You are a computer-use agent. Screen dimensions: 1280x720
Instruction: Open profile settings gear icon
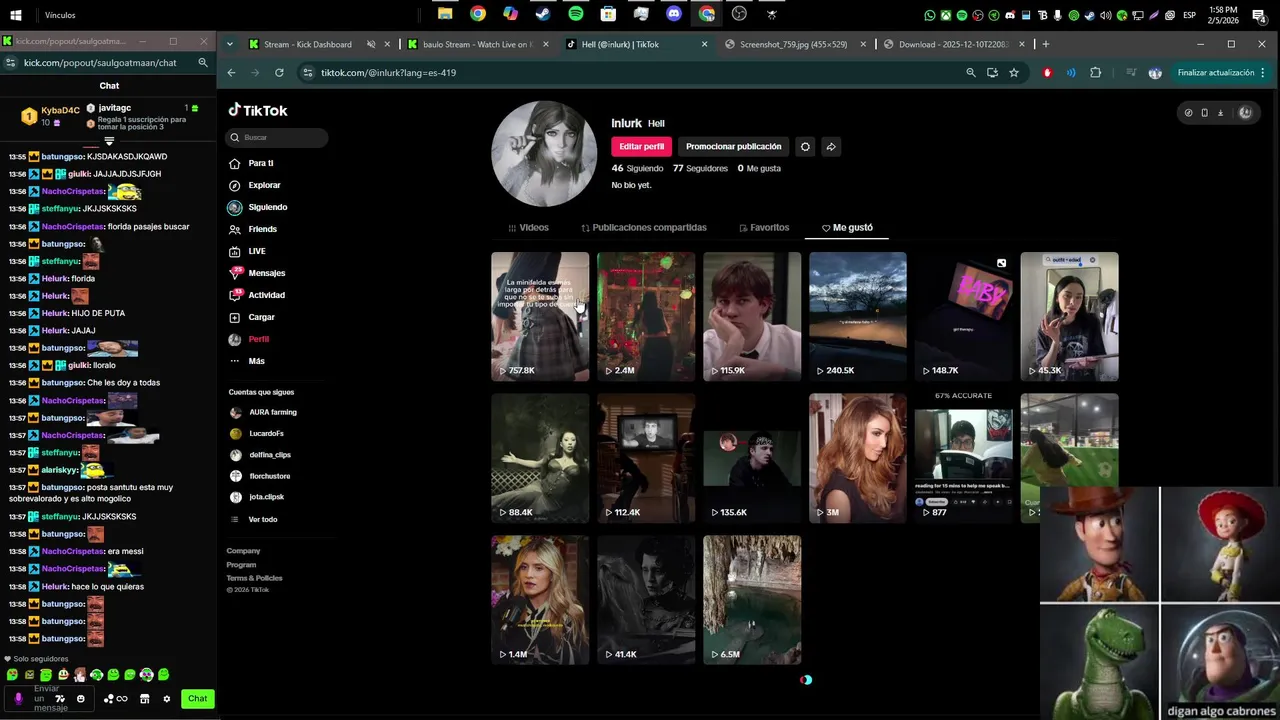pyautogui.click(x=805, y=146)
